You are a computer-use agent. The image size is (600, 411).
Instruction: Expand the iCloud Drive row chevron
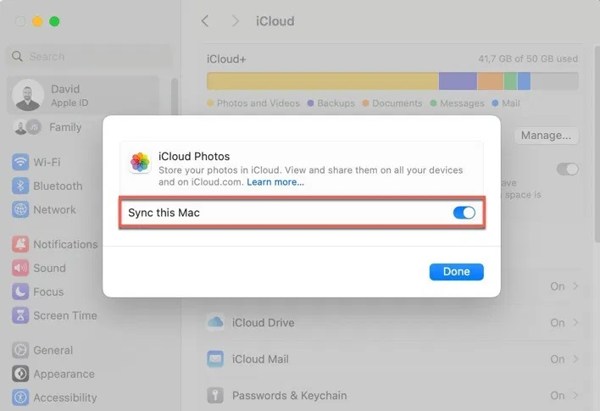(x=574, y=323)
